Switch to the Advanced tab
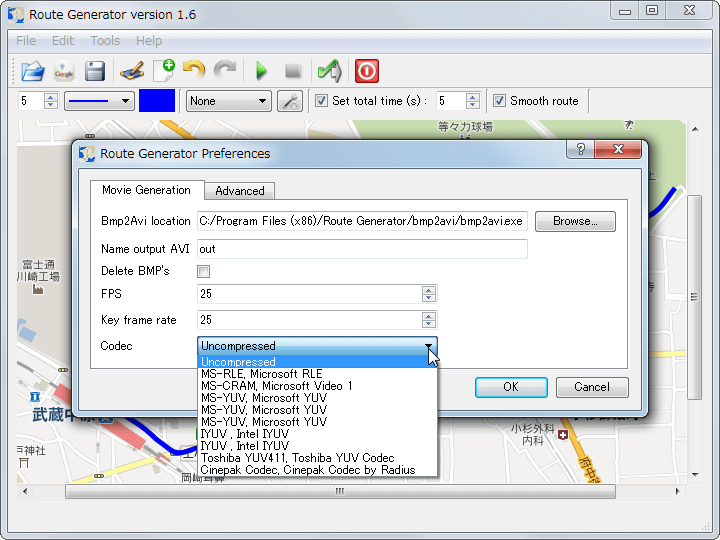This screenshot has height=540, width=720. coord(240,191)
